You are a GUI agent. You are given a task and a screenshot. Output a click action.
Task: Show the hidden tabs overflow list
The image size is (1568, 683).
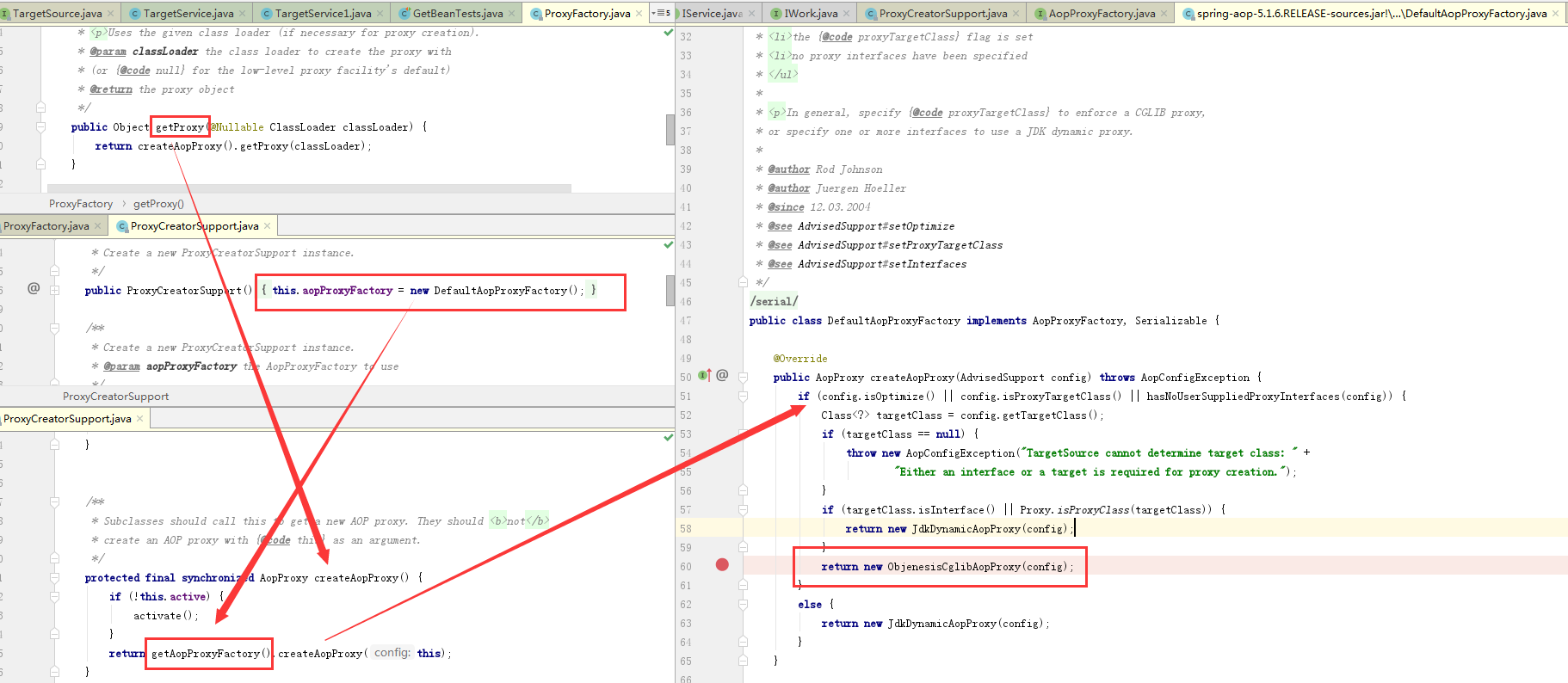pyautogui.click(x=661, y=13)
